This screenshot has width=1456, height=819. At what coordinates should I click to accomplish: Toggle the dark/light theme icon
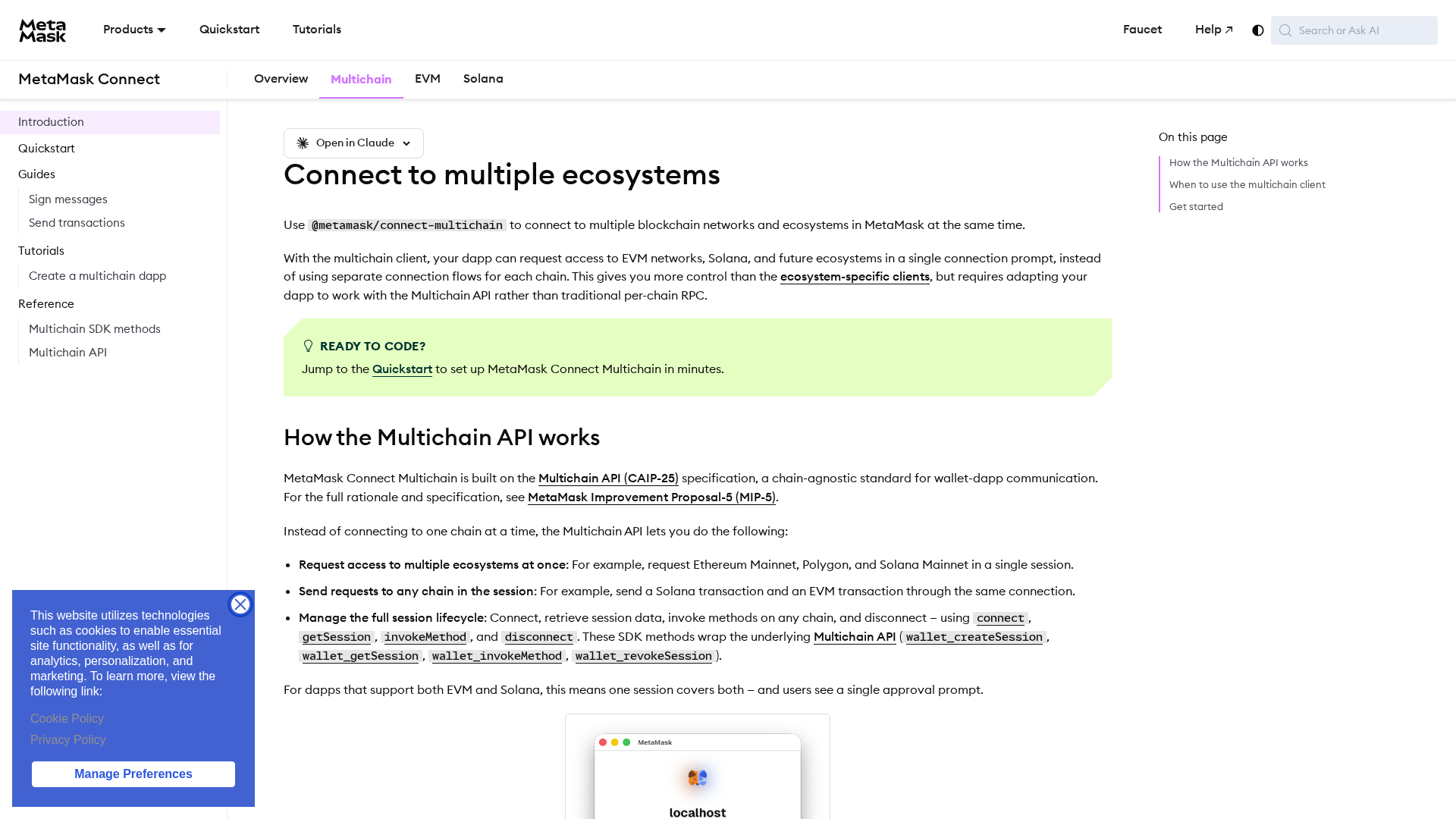[x=1258, y=30]
